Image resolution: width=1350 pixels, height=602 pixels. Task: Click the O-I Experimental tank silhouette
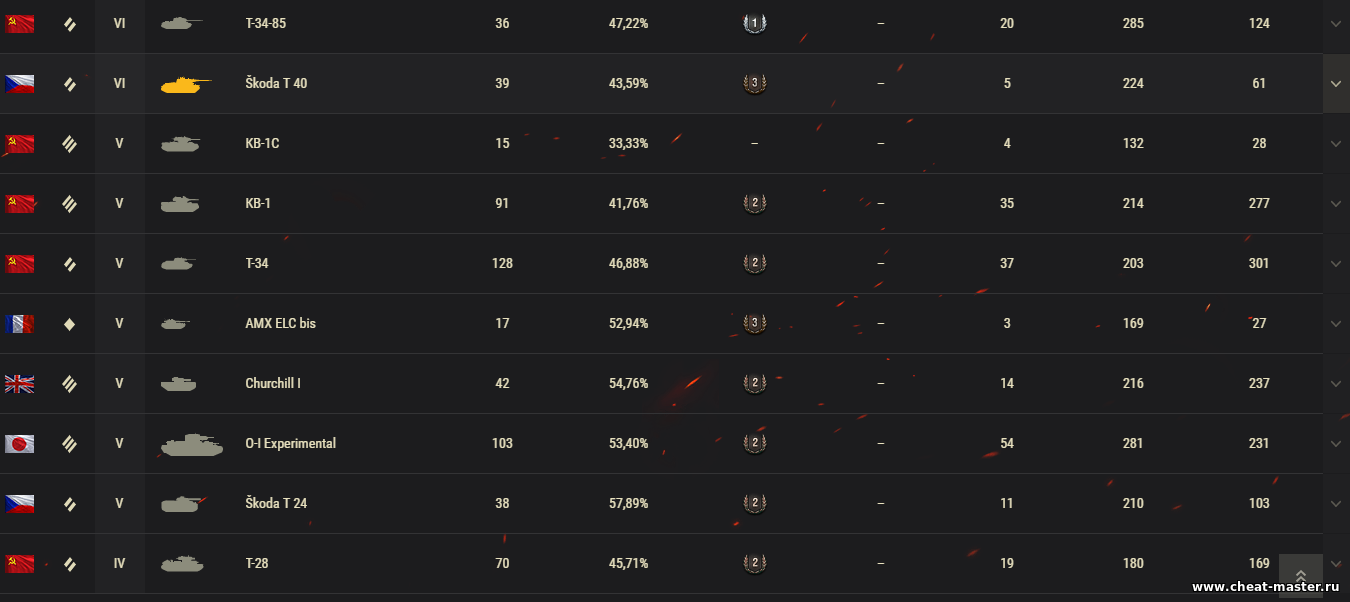[x=191, y=445]
